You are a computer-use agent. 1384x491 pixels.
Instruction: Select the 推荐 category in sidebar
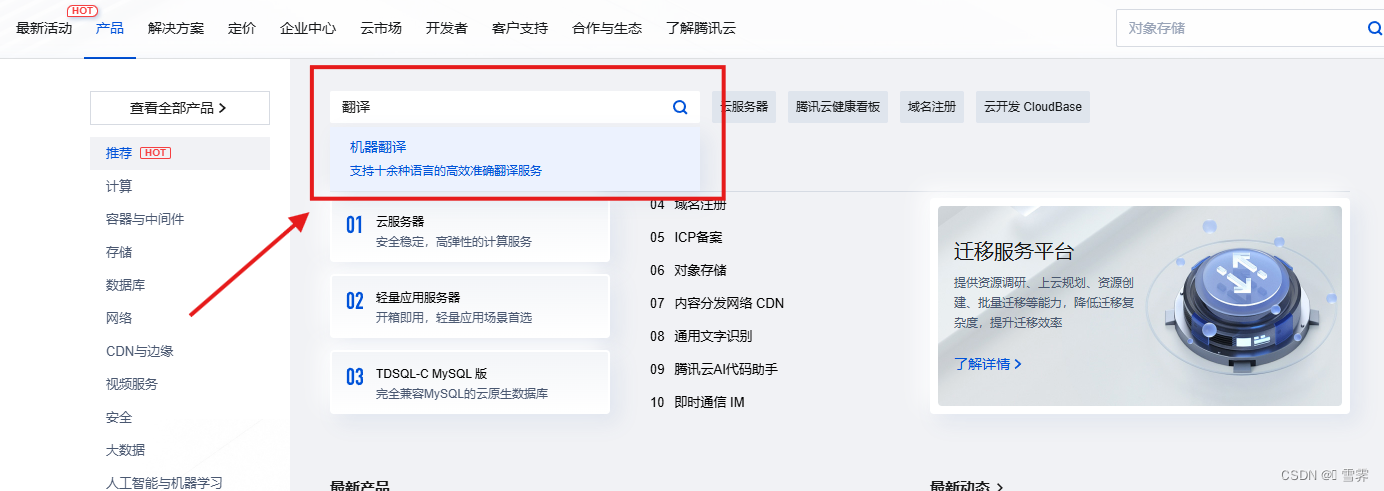pyautogui.click(x=180, y=153)
